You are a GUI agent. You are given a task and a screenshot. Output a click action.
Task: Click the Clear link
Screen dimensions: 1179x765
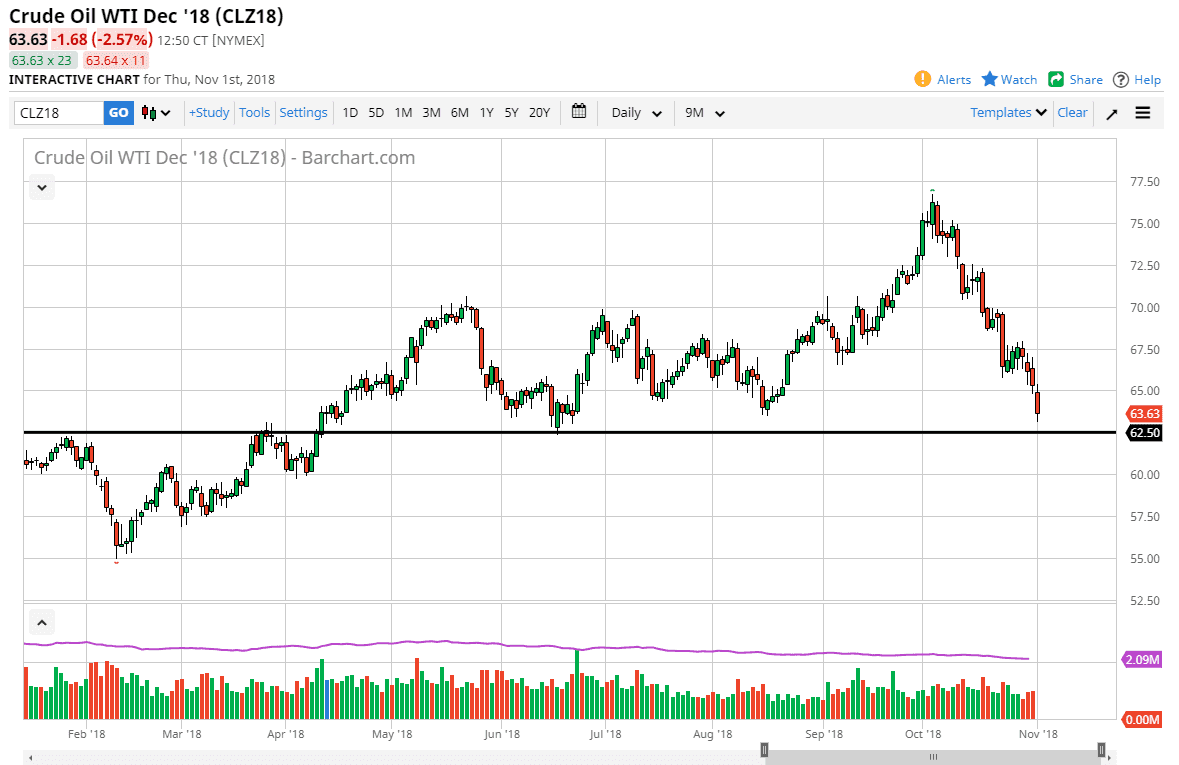1072,113
